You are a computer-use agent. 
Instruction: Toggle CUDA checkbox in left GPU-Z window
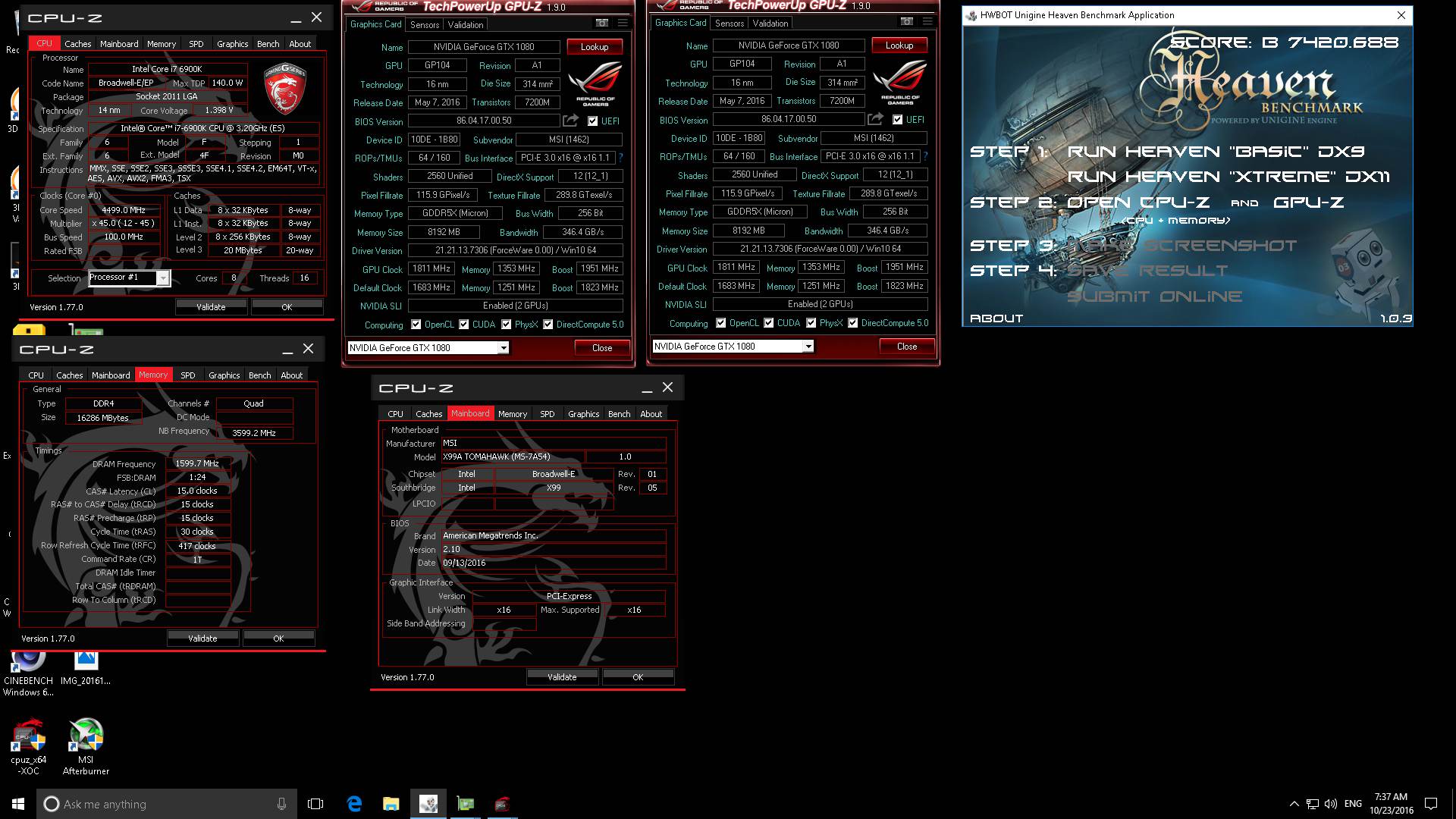(463, 325)
